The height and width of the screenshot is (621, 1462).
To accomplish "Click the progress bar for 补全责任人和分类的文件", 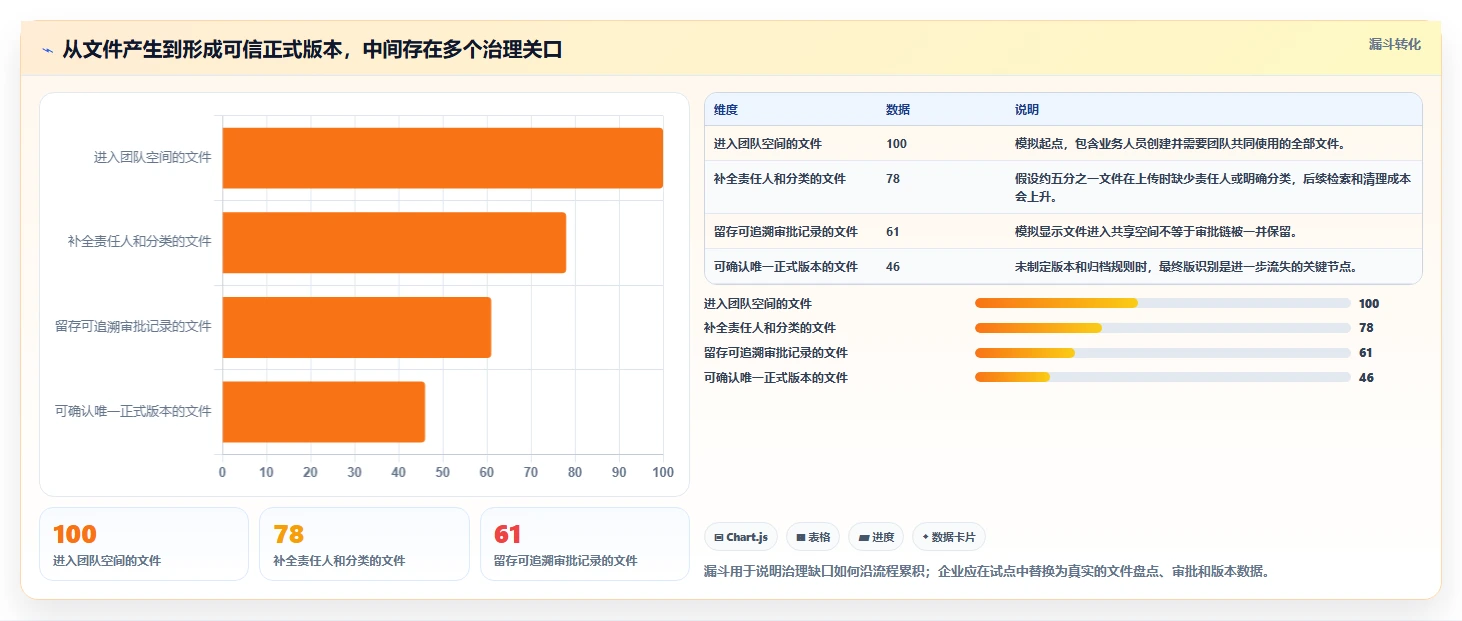I will coord(1162,328).
